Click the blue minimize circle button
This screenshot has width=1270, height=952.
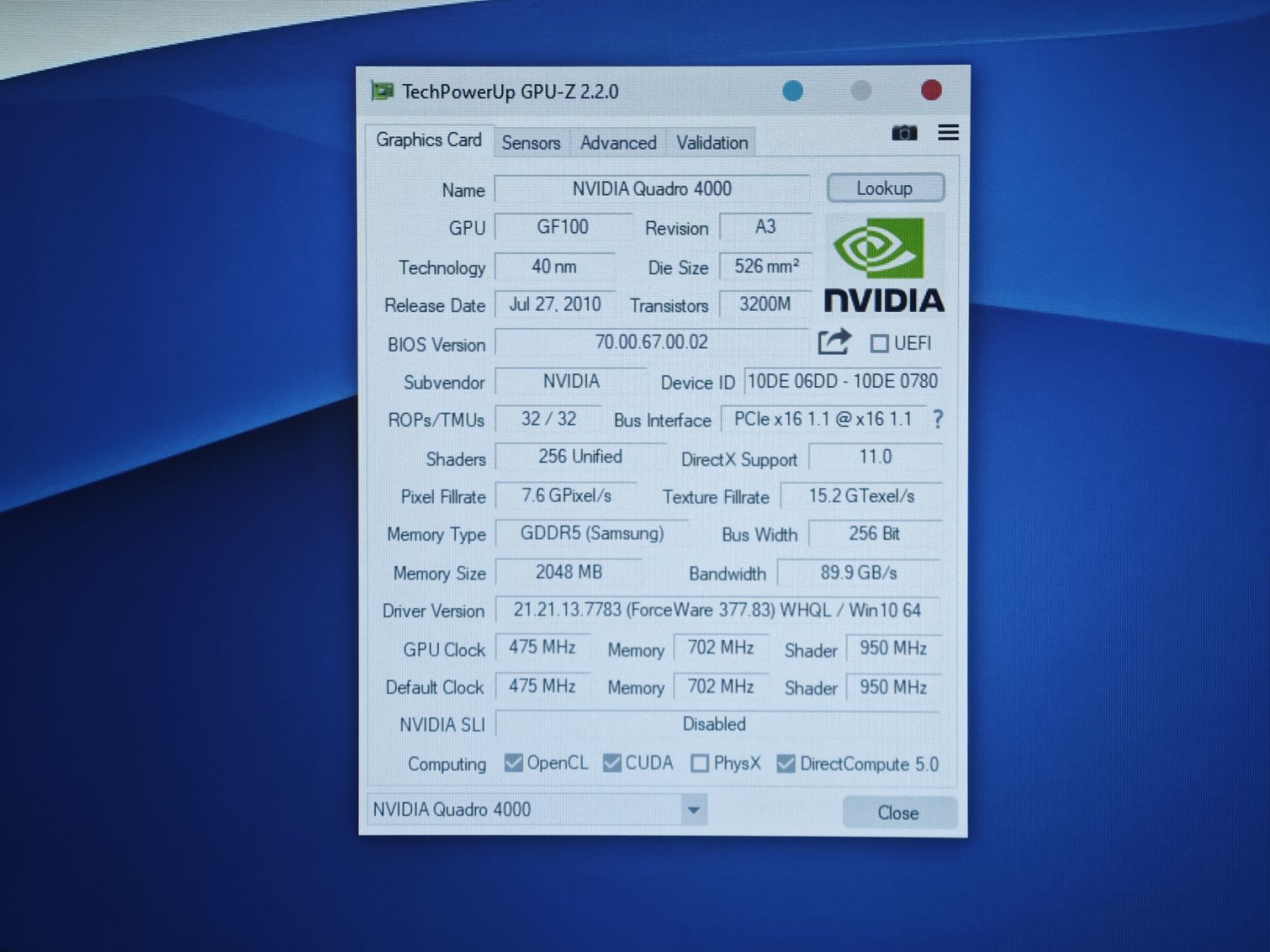point(792,91)
